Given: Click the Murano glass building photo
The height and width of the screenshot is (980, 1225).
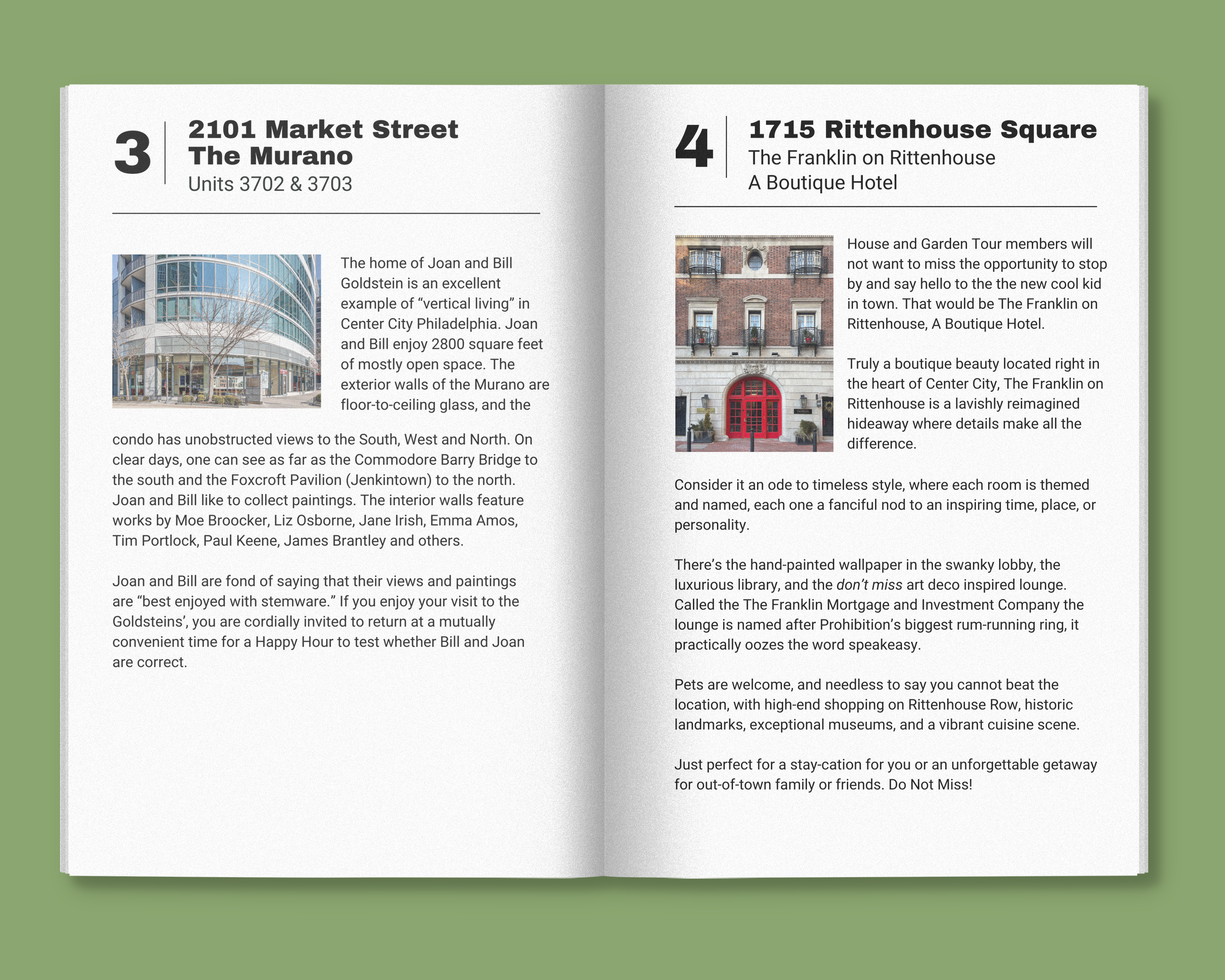Looking at the screenshot, I should tap(216, 331).
